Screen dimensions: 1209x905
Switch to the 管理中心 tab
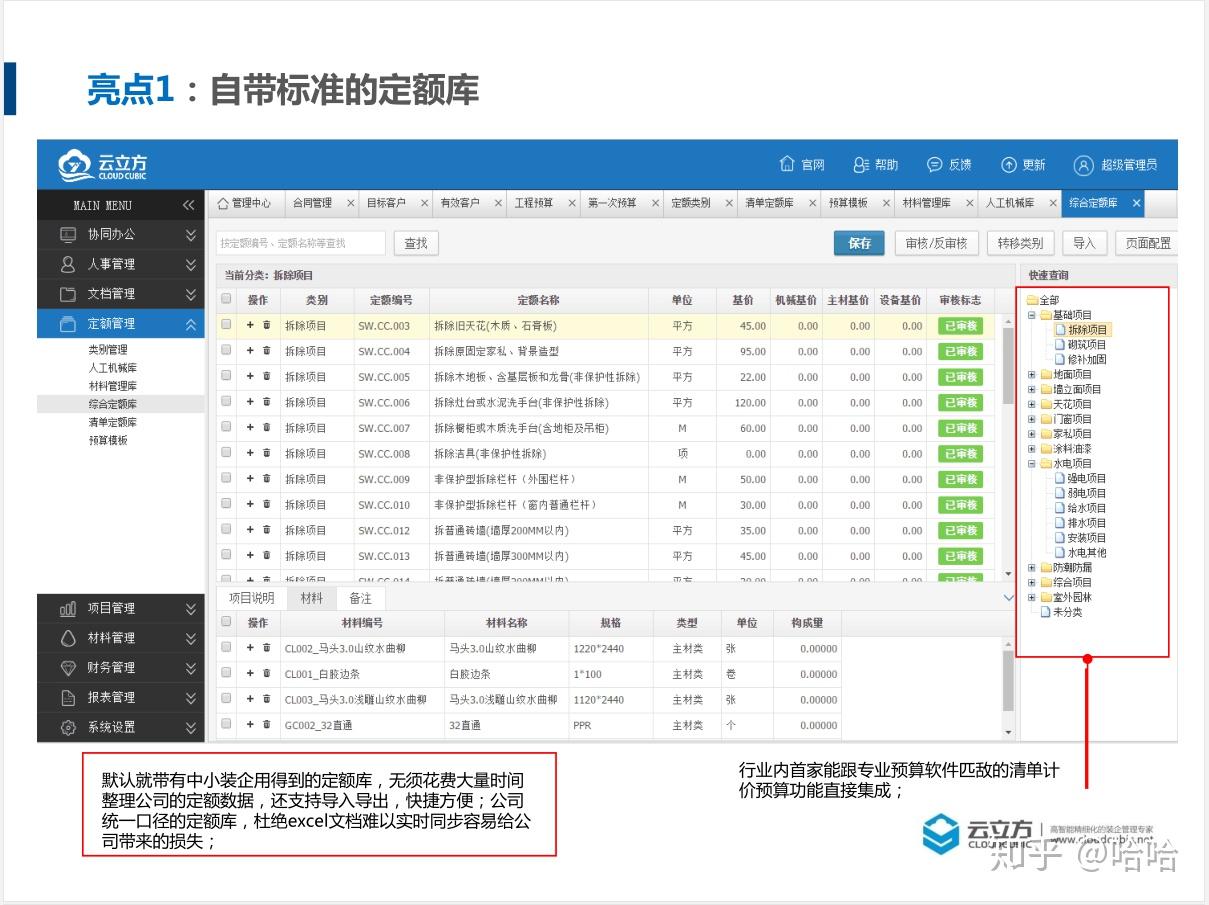coord(244,203)
